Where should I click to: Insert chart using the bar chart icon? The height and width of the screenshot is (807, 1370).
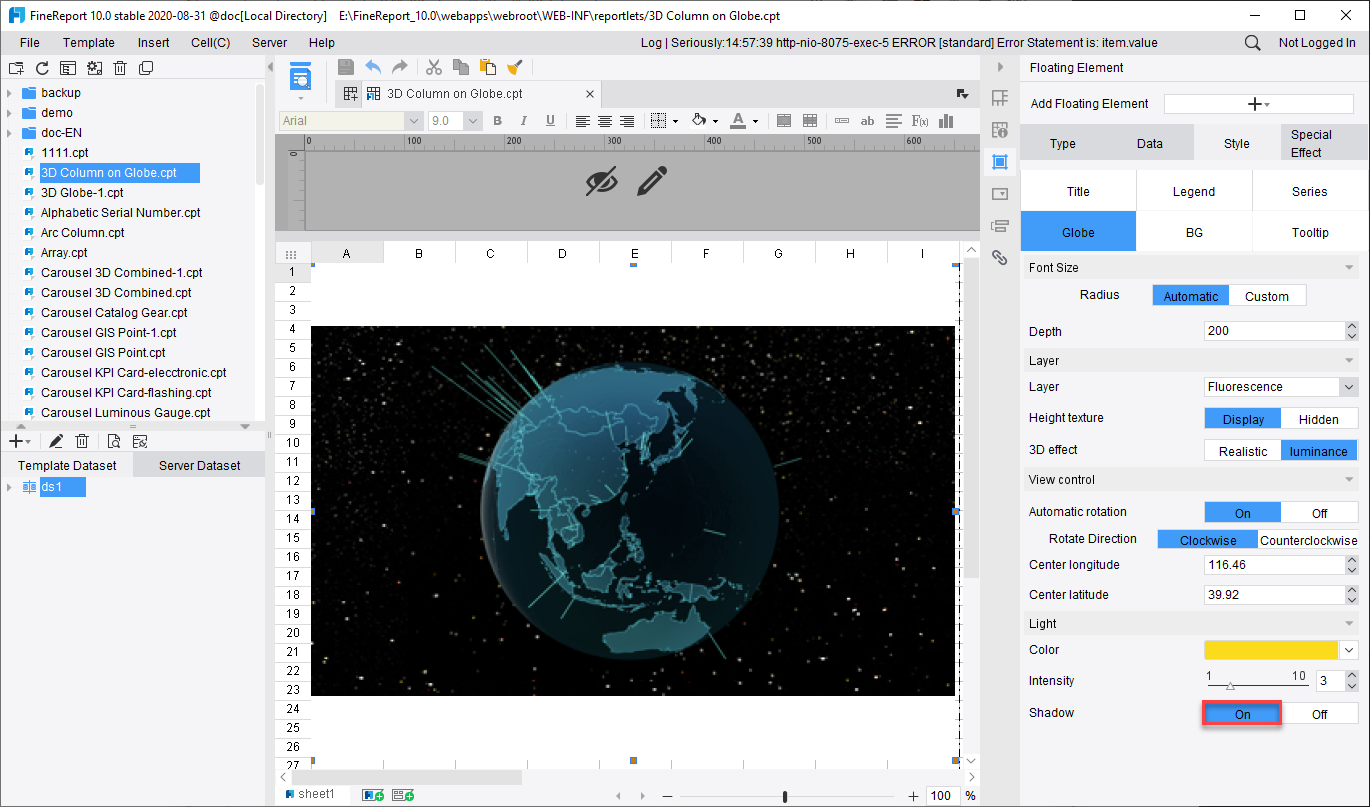(946, 121)
